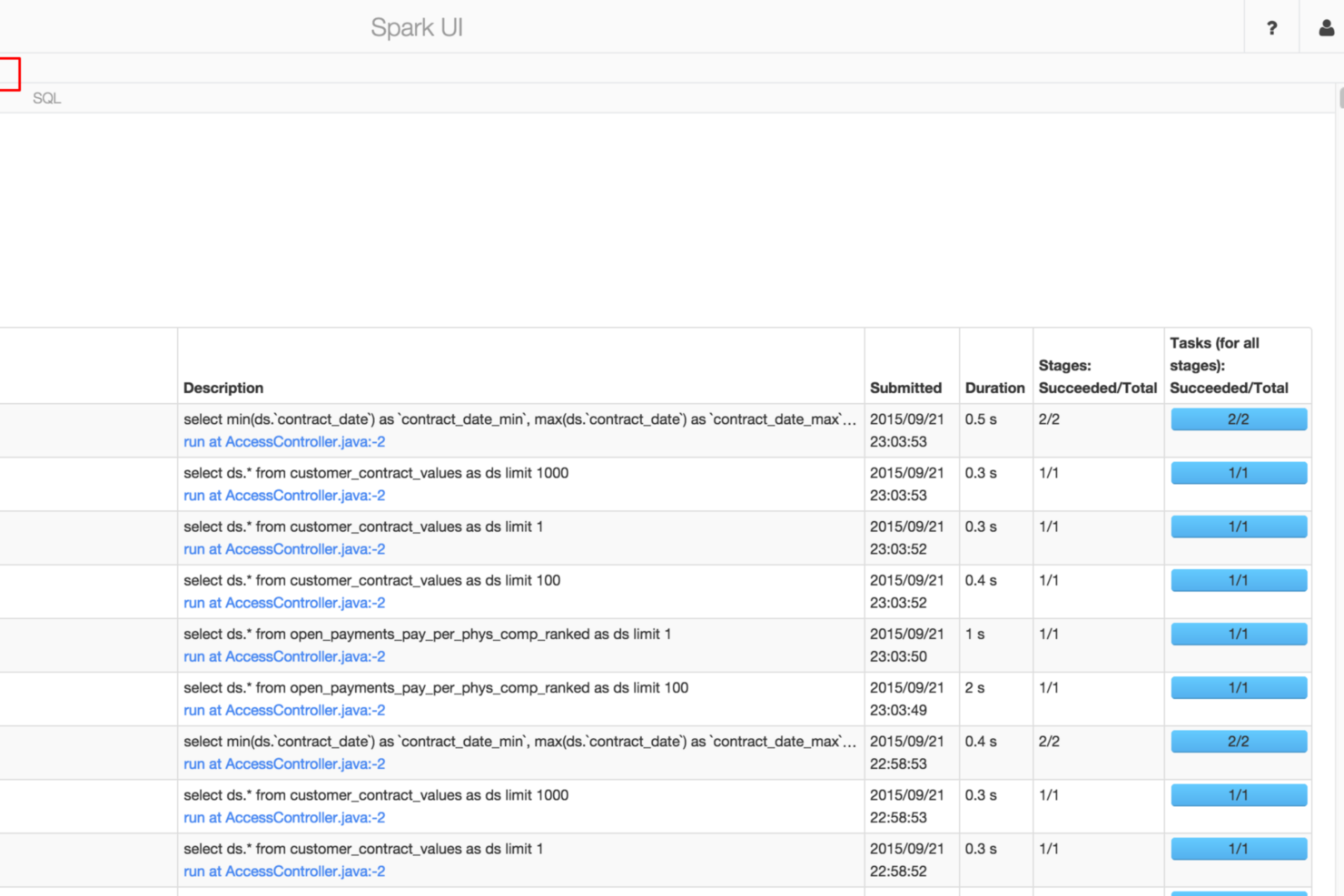Screen dimensions: 1344x896
Task: Open run at AccessController link for 23:03:53 min(contract_date) query
Action: [284, 442]
